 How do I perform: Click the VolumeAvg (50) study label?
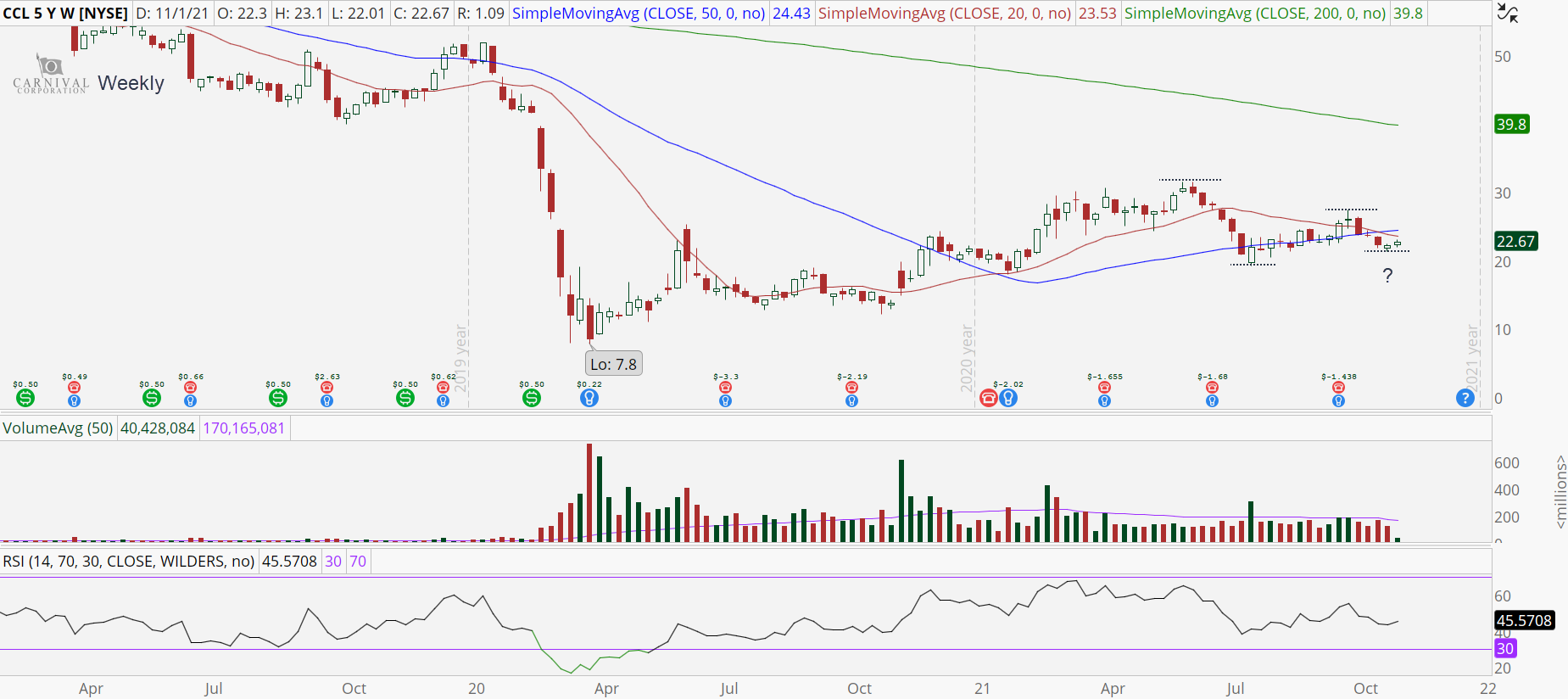point(58,428)
